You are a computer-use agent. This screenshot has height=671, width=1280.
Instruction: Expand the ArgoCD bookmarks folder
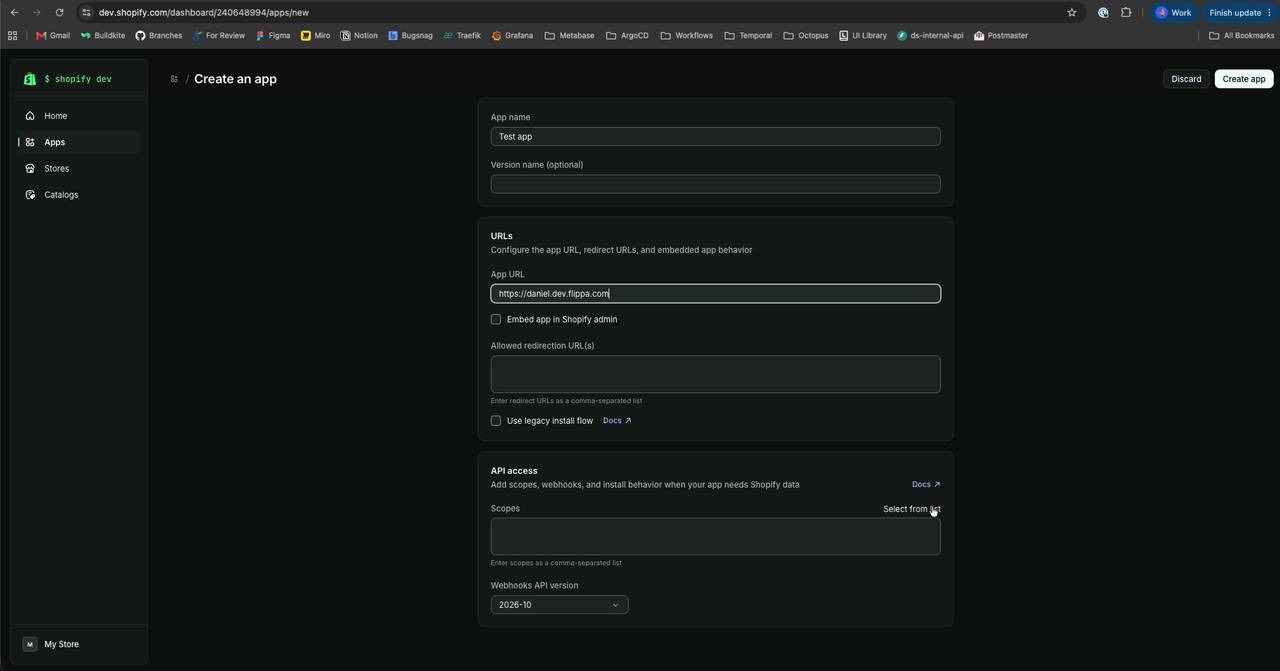[627, 36]
